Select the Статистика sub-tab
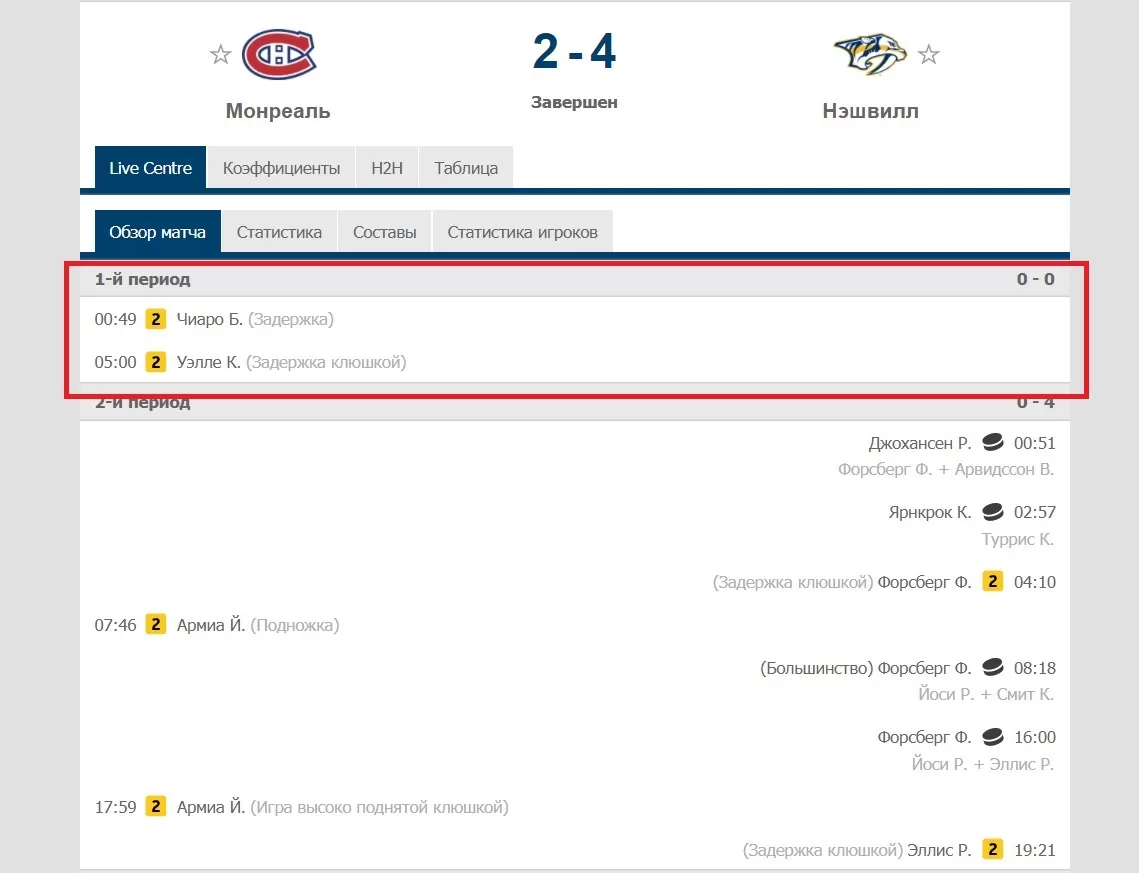Viewport: 1139px width, 873px height. pos(279,232)
